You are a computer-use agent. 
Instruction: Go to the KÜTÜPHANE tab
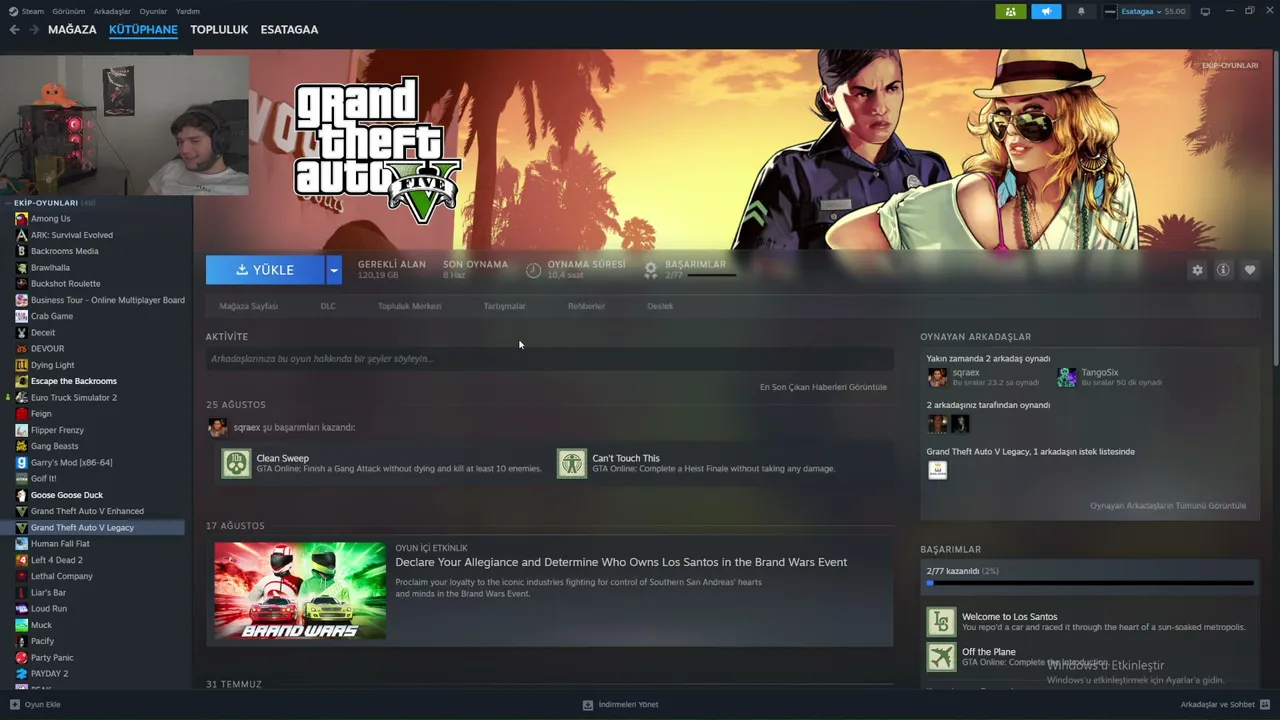pos(143,30)
